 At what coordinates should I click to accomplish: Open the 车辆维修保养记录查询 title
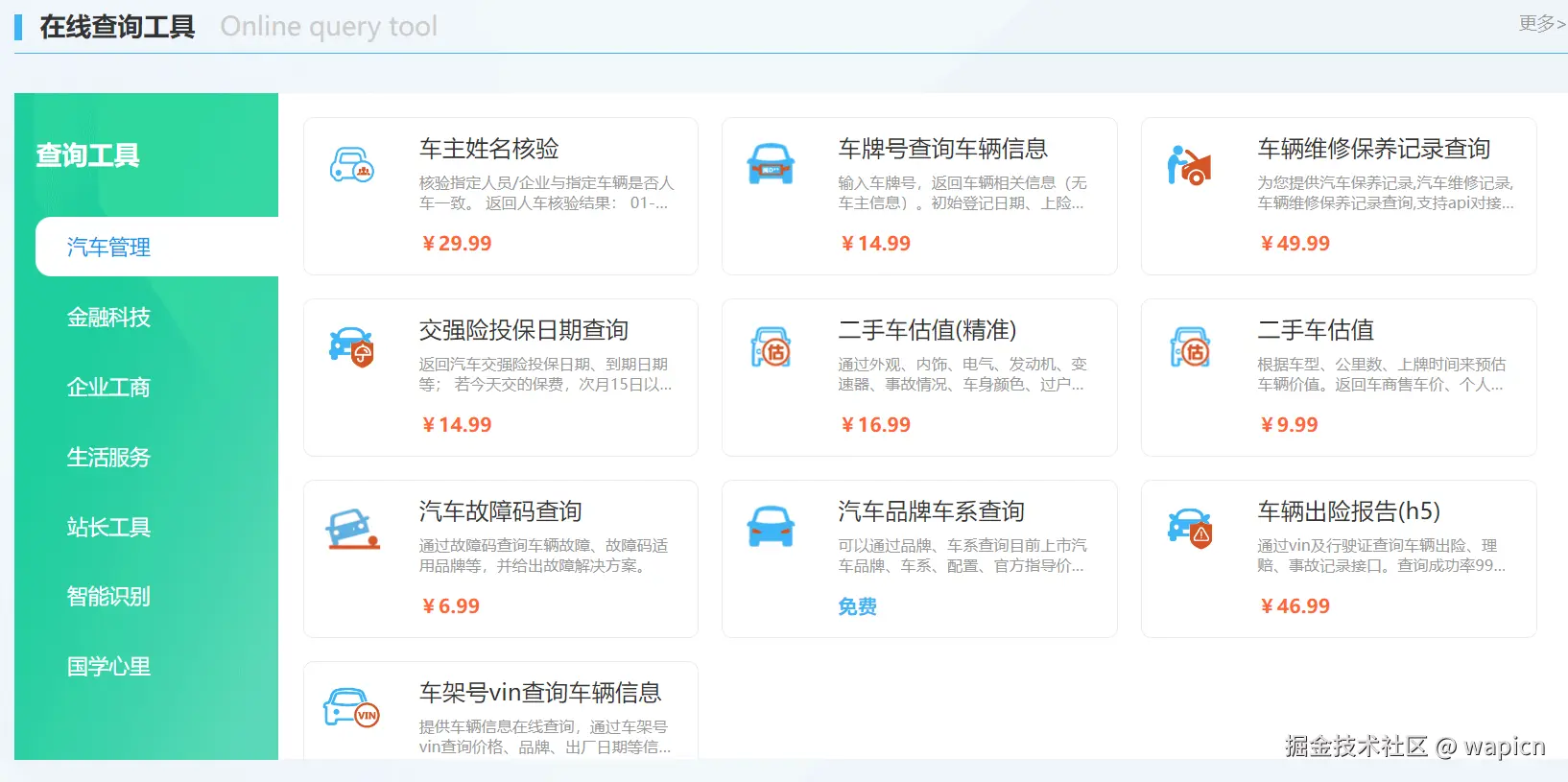point(1374,149)
